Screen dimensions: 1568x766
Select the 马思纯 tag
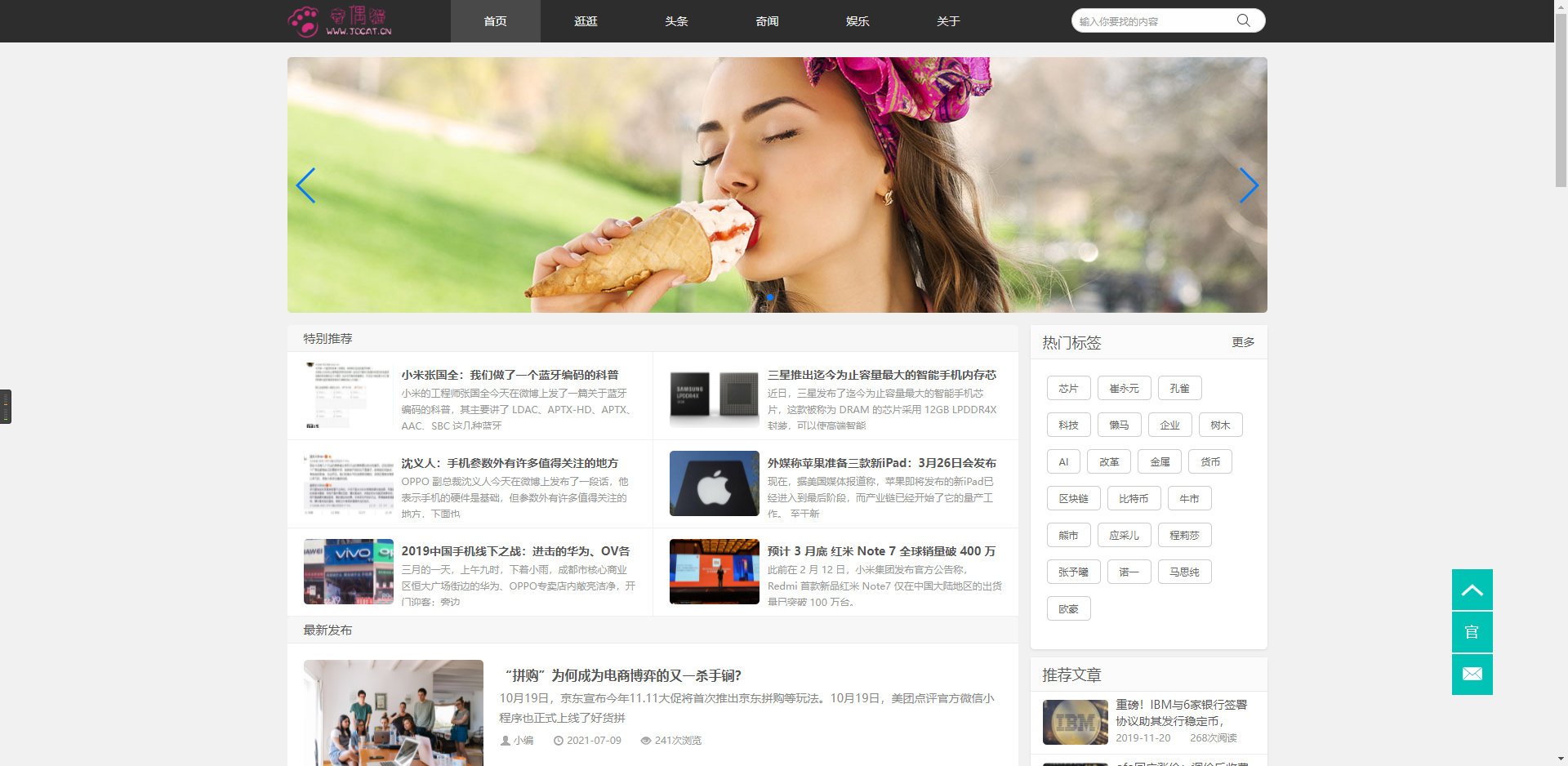click(1184, 572)
